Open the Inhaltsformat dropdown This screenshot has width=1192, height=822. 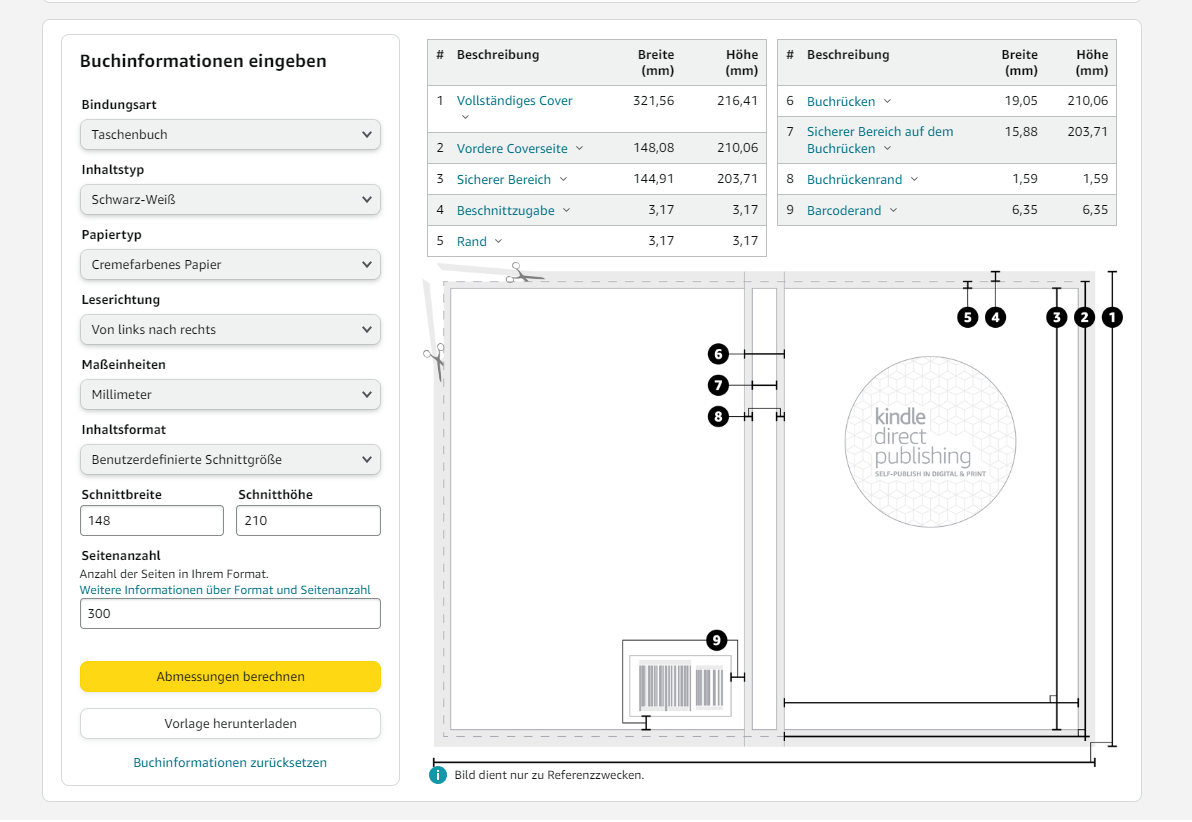tap(230, 460)
